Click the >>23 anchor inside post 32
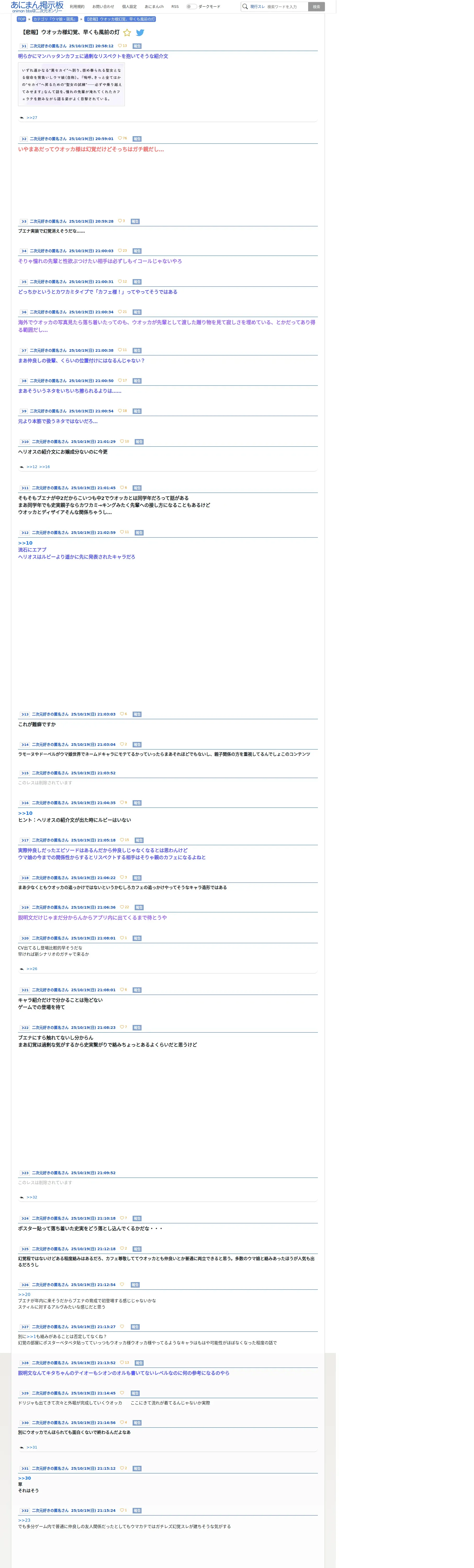 (24, 1520)
